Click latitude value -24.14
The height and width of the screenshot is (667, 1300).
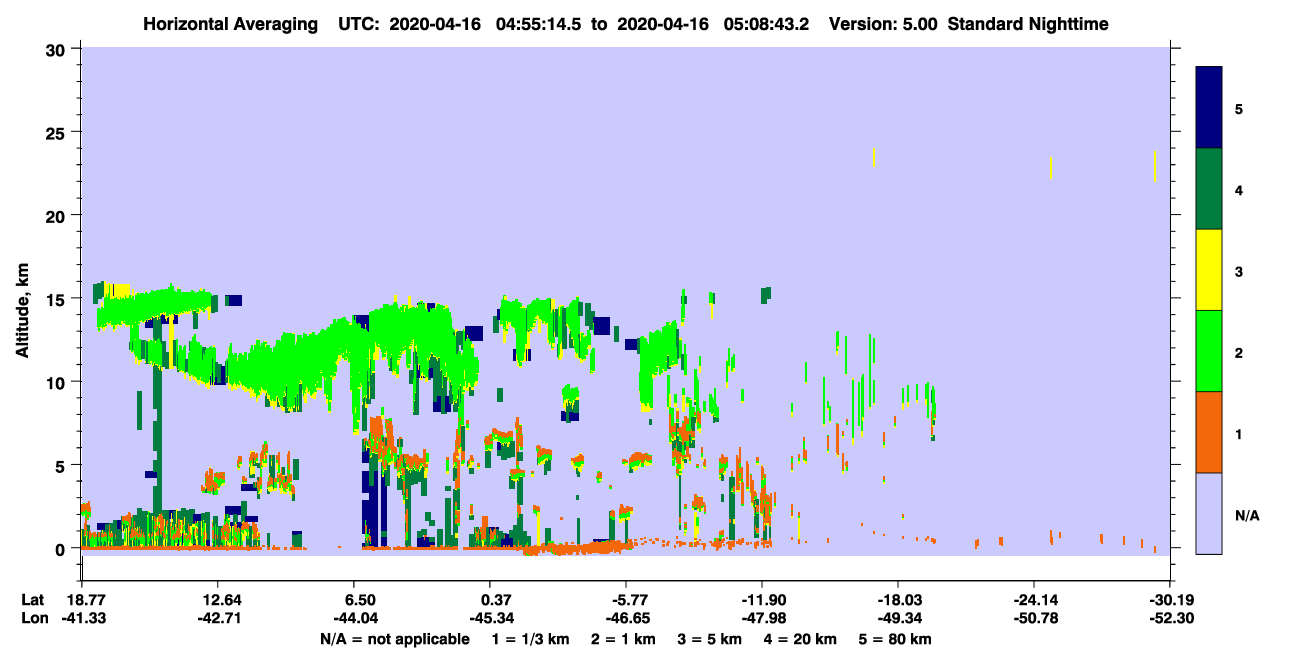(1034, 600)
